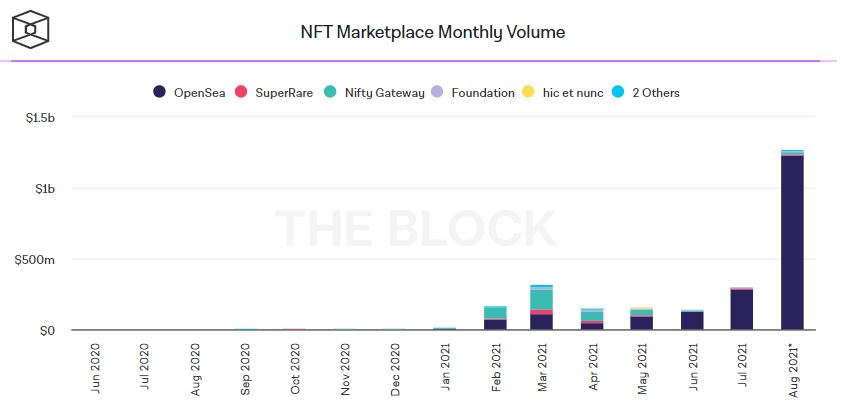
Task: Toggle the SuperRare red legend dot
Action: (x=241, y=92)
